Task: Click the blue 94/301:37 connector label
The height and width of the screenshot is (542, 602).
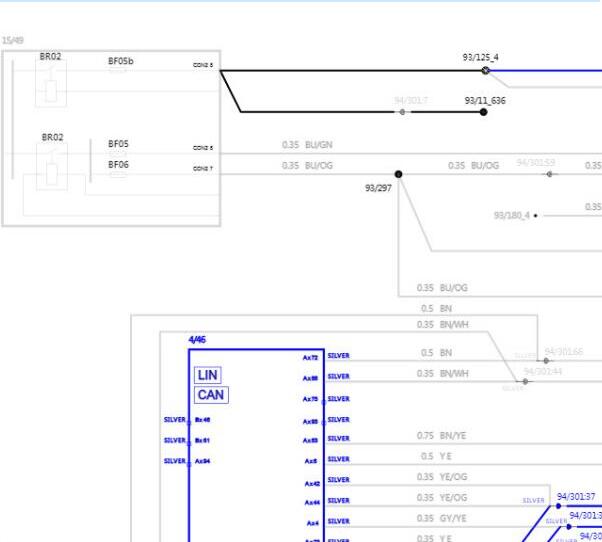Action: (576, 497)
